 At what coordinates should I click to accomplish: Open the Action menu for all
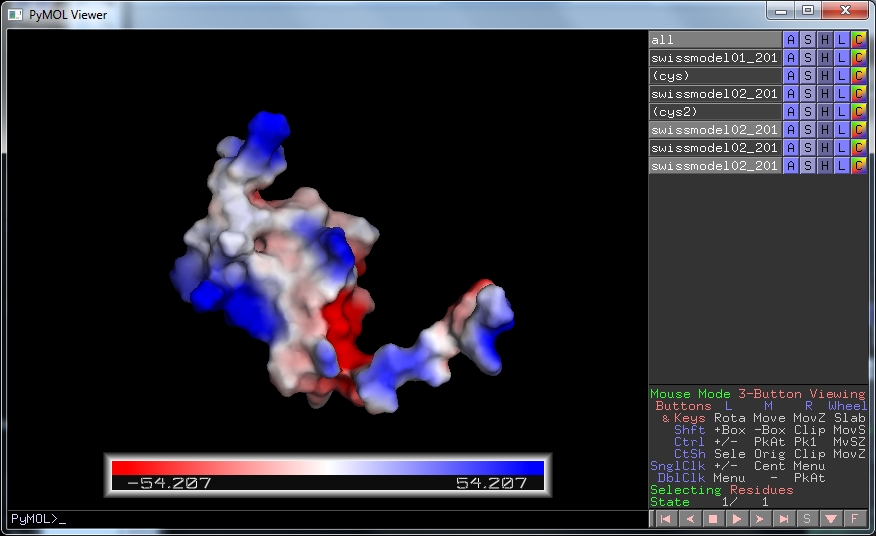click(791, 40)
